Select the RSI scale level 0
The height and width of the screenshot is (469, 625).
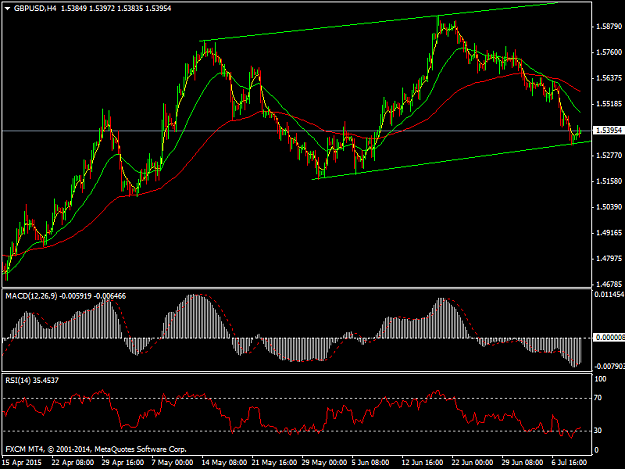[x=596, y=450]
